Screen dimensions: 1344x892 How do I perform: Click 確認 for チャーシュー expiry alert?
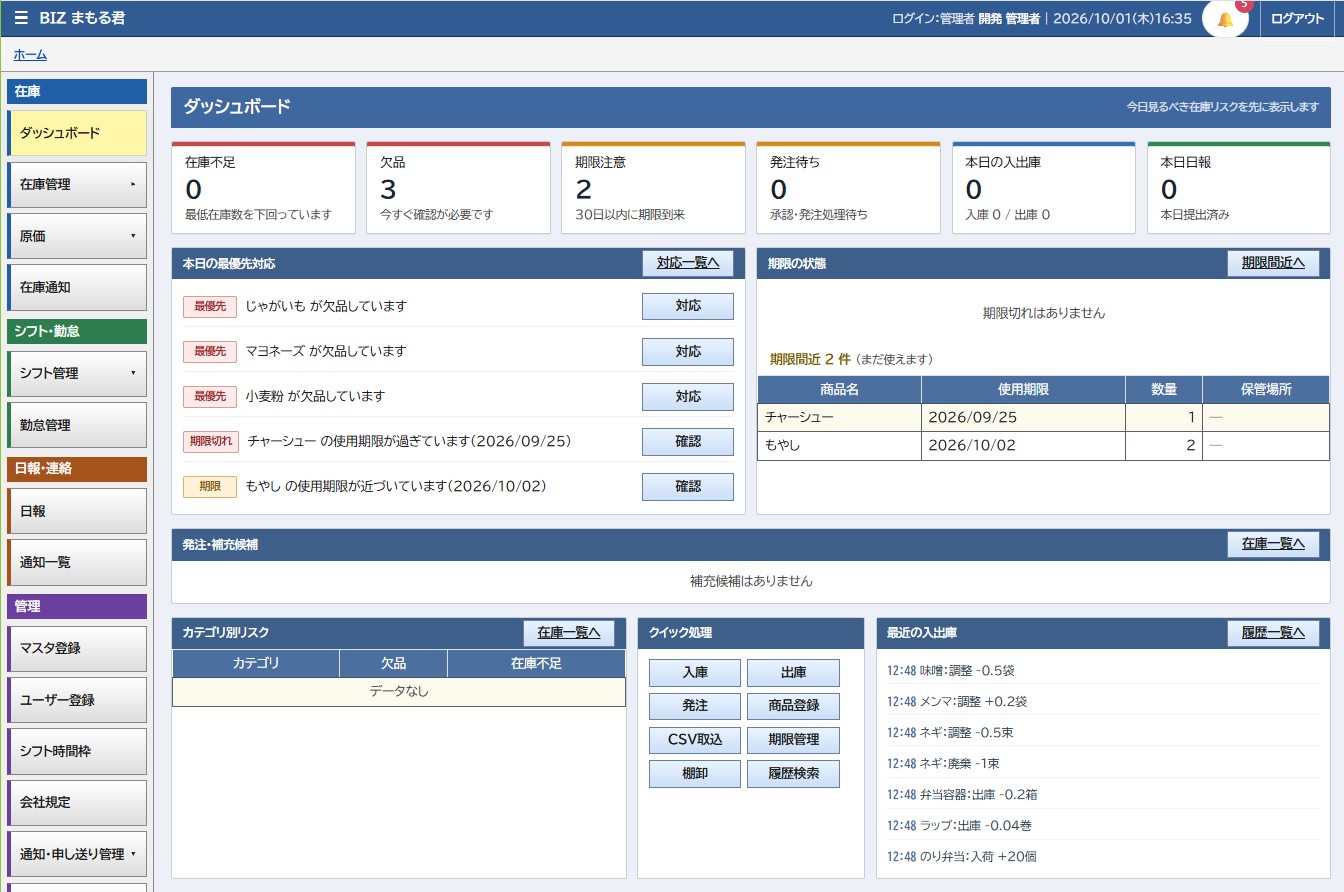688,441
